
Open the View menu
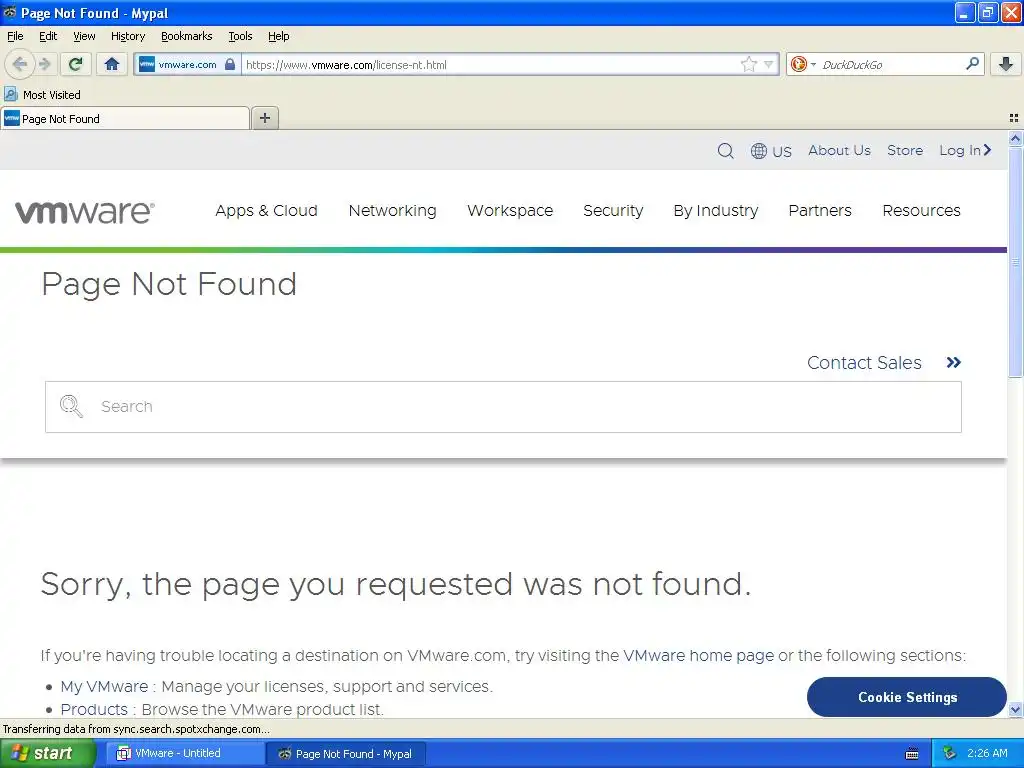[x=84, y=36]
